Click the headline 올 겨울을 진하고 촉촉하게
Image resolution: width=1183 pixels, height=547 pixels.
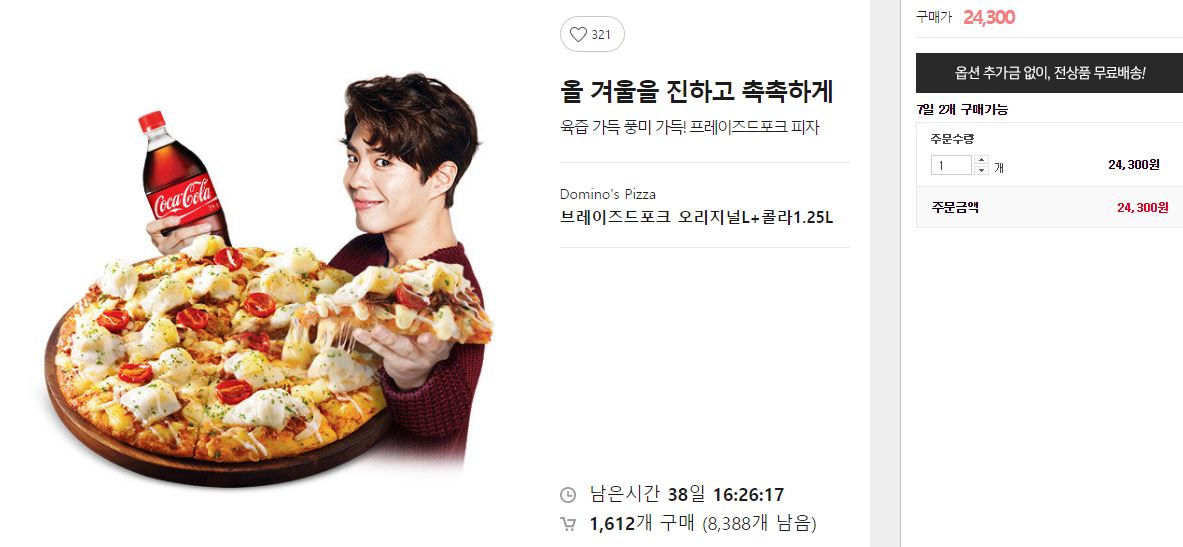(x=696, y=91)
